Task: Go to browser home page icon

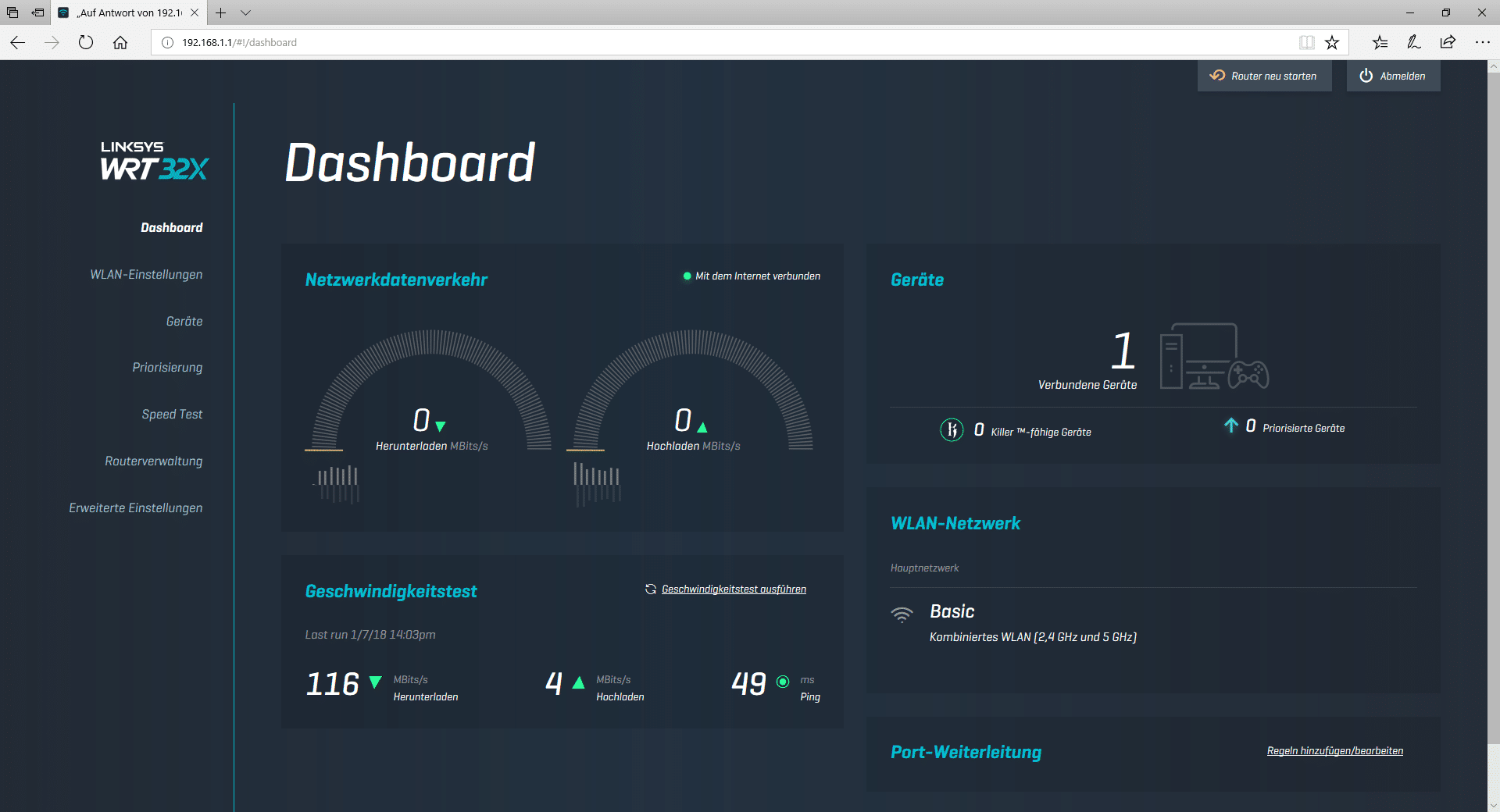Action: tap(120, 43)
